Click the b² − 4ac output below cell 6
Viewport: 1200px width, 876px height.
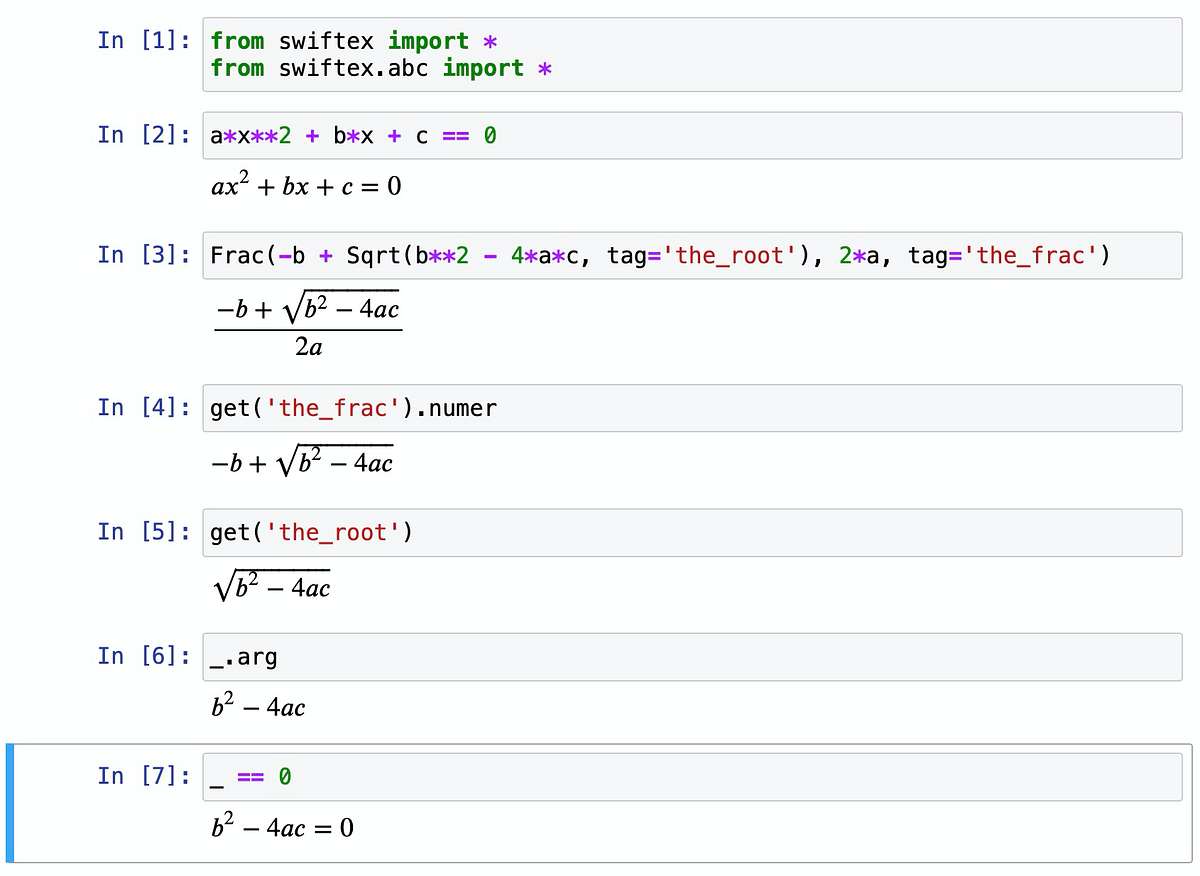pyautogui.click(x=258, y=707)
